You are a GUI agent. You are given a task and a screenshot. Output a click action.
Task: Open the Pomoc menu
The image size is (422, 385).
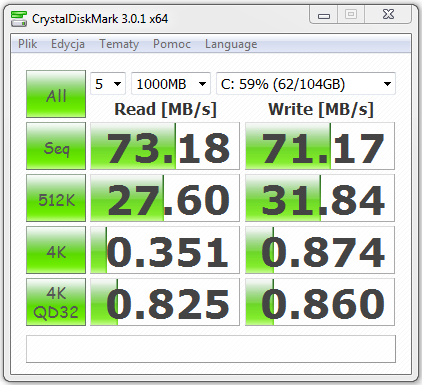(x=172, y=44)
